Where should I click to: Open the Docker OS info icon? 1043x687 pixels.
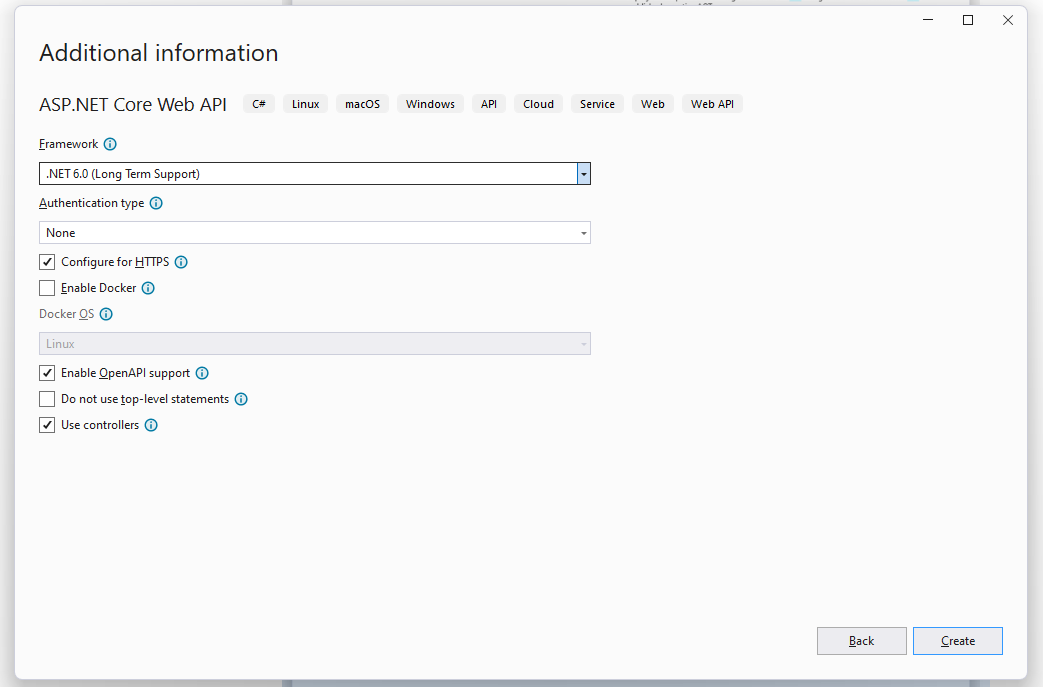106,314
